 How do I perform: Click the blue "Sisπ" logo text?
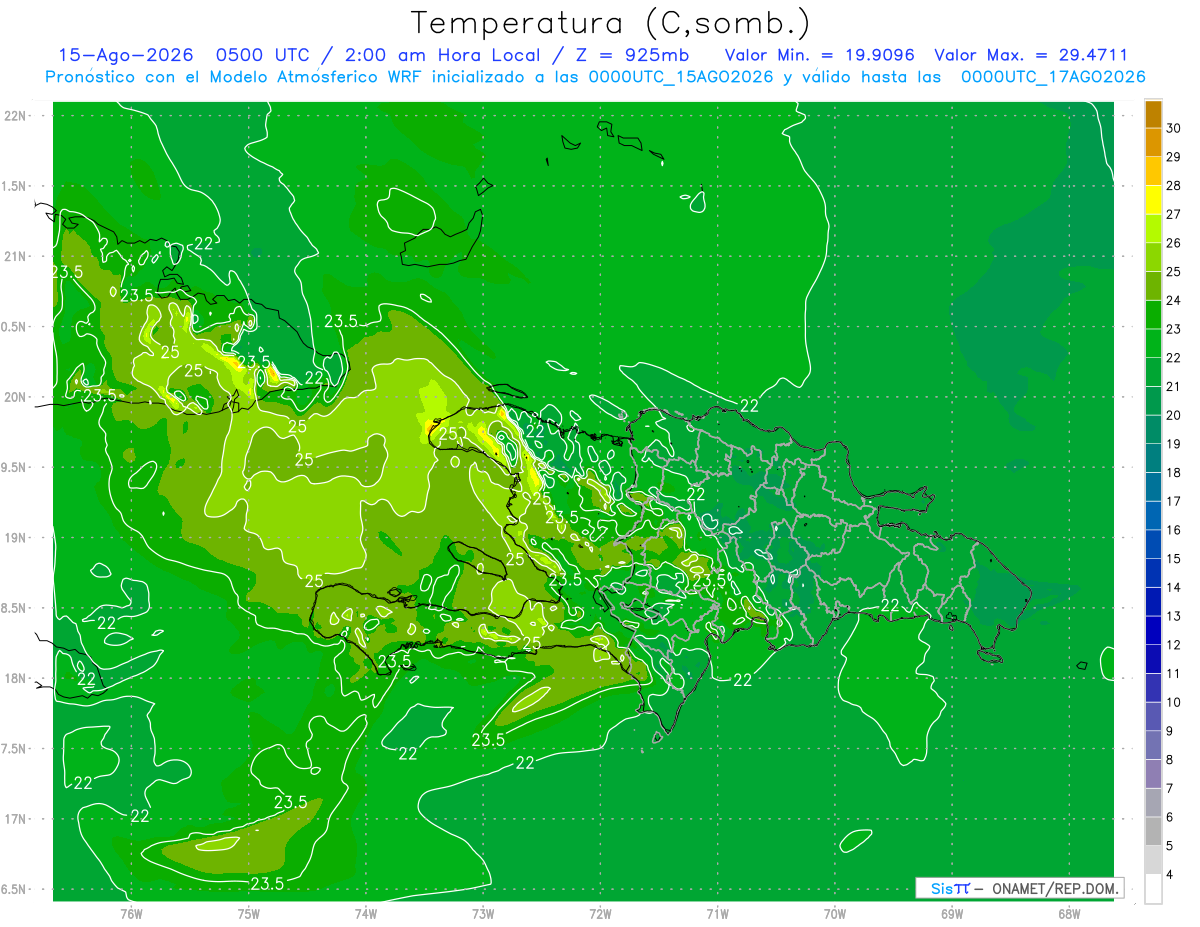coord(950,888)
